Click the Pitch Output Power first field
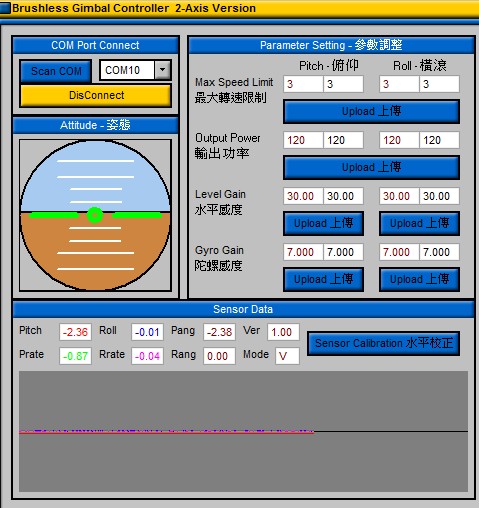This screenshot has width=479, height=508. click(303, 140)
